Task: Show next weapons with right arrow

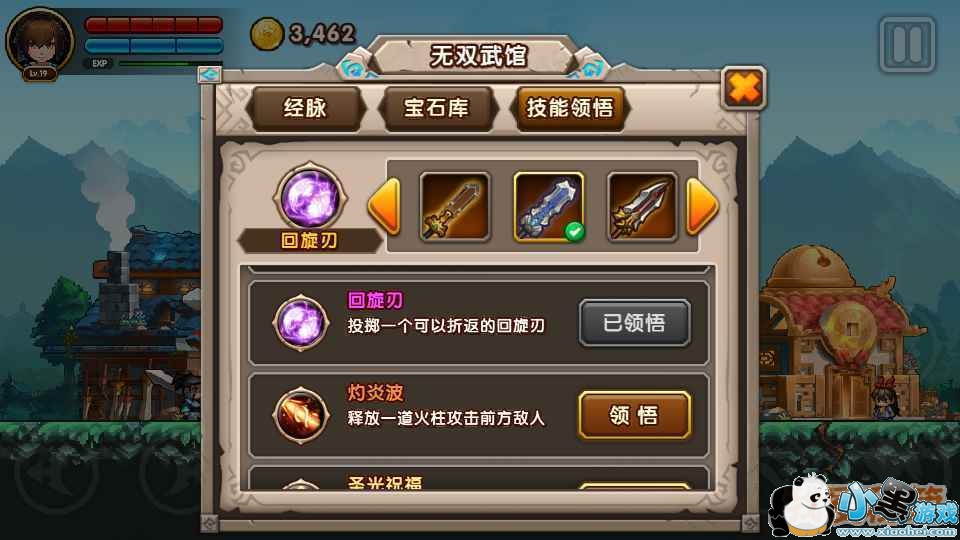Action: tap(702, 206)
